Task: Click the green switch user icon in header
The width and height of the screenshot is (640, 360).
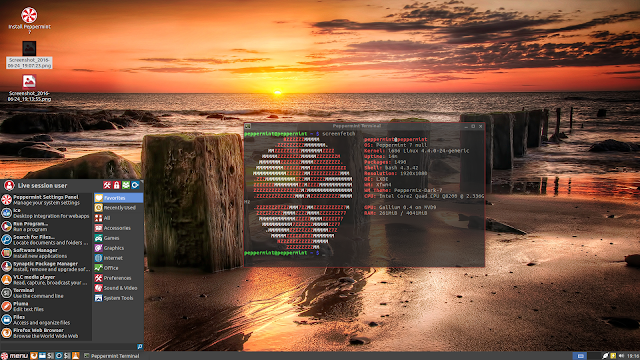Action: [126, 185]
